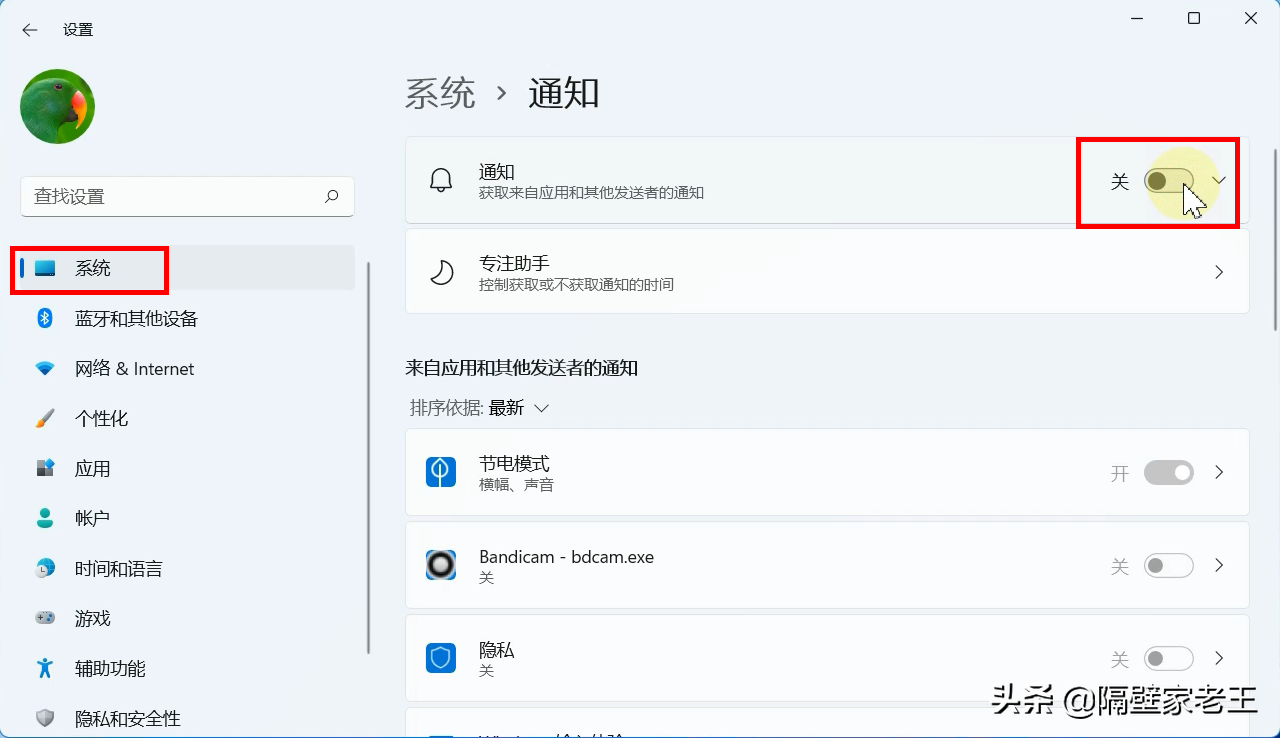
Task: Click the Focus Assist moon icon
Action: click(440, 271)
